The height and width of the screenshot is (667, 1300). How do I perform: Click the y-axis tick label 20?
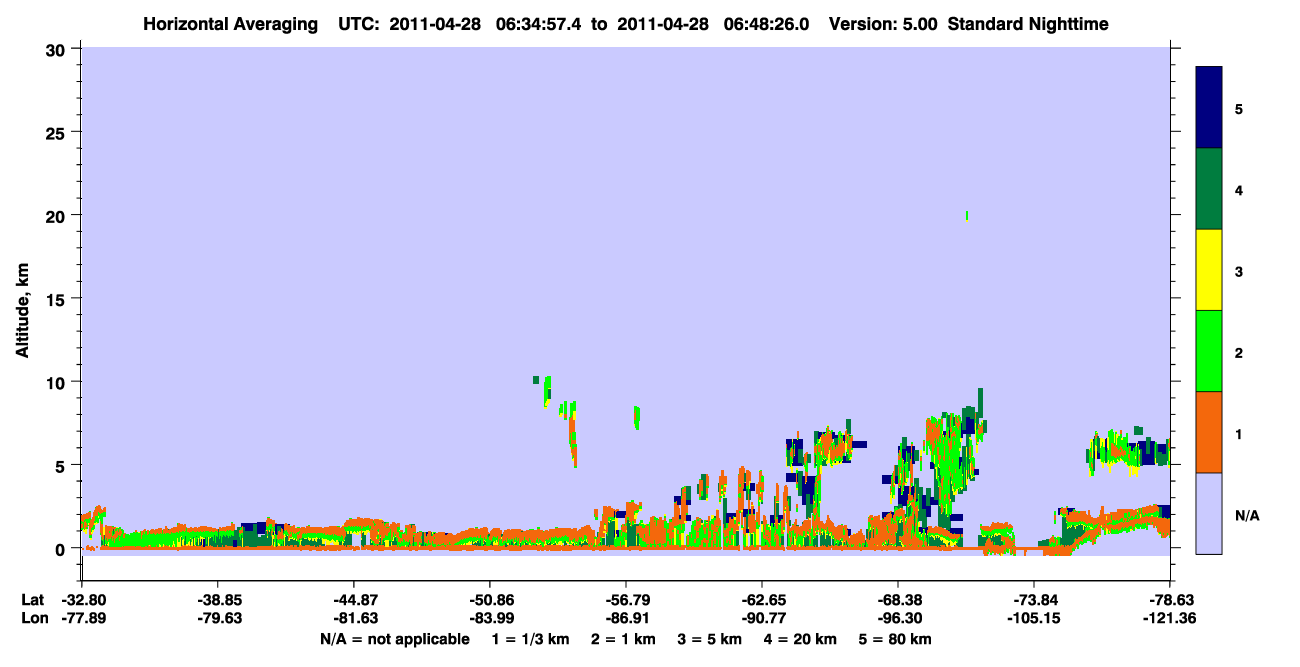click(57, 215)
